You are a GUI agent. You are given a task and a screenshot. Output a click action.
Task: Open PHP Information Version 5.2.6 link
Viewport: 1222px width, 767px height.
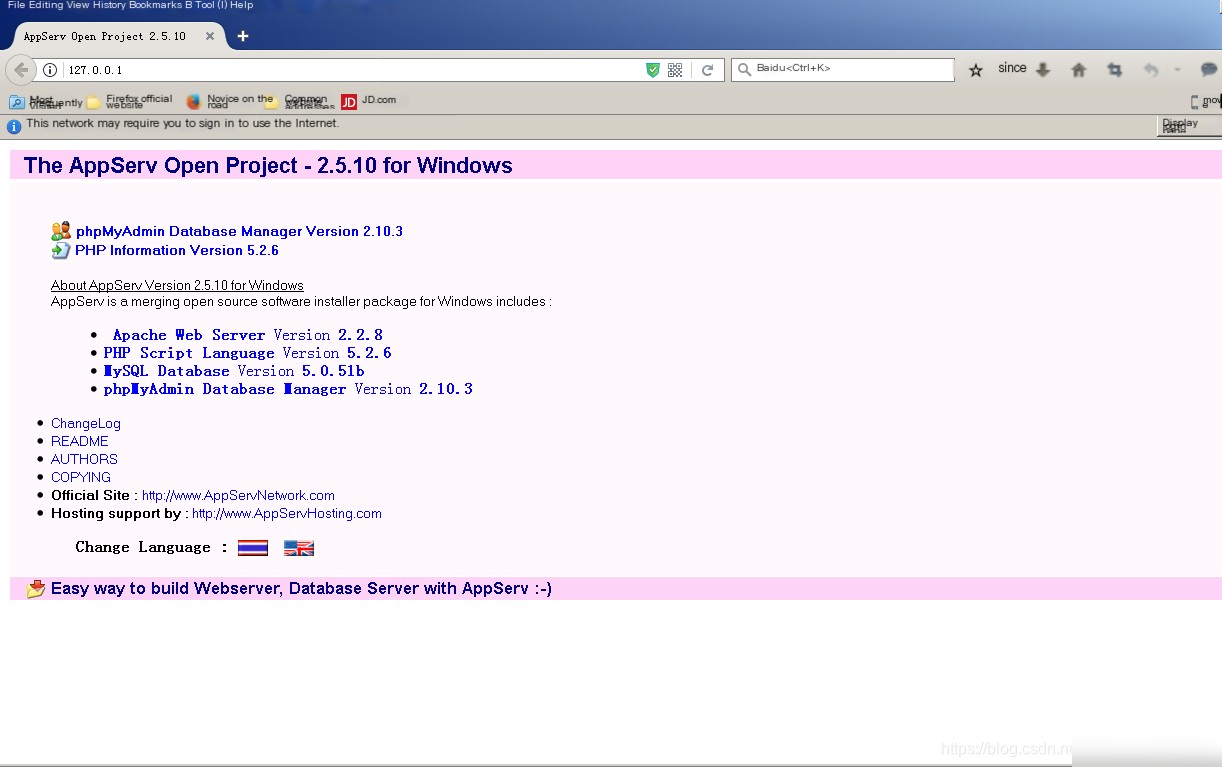177,250
